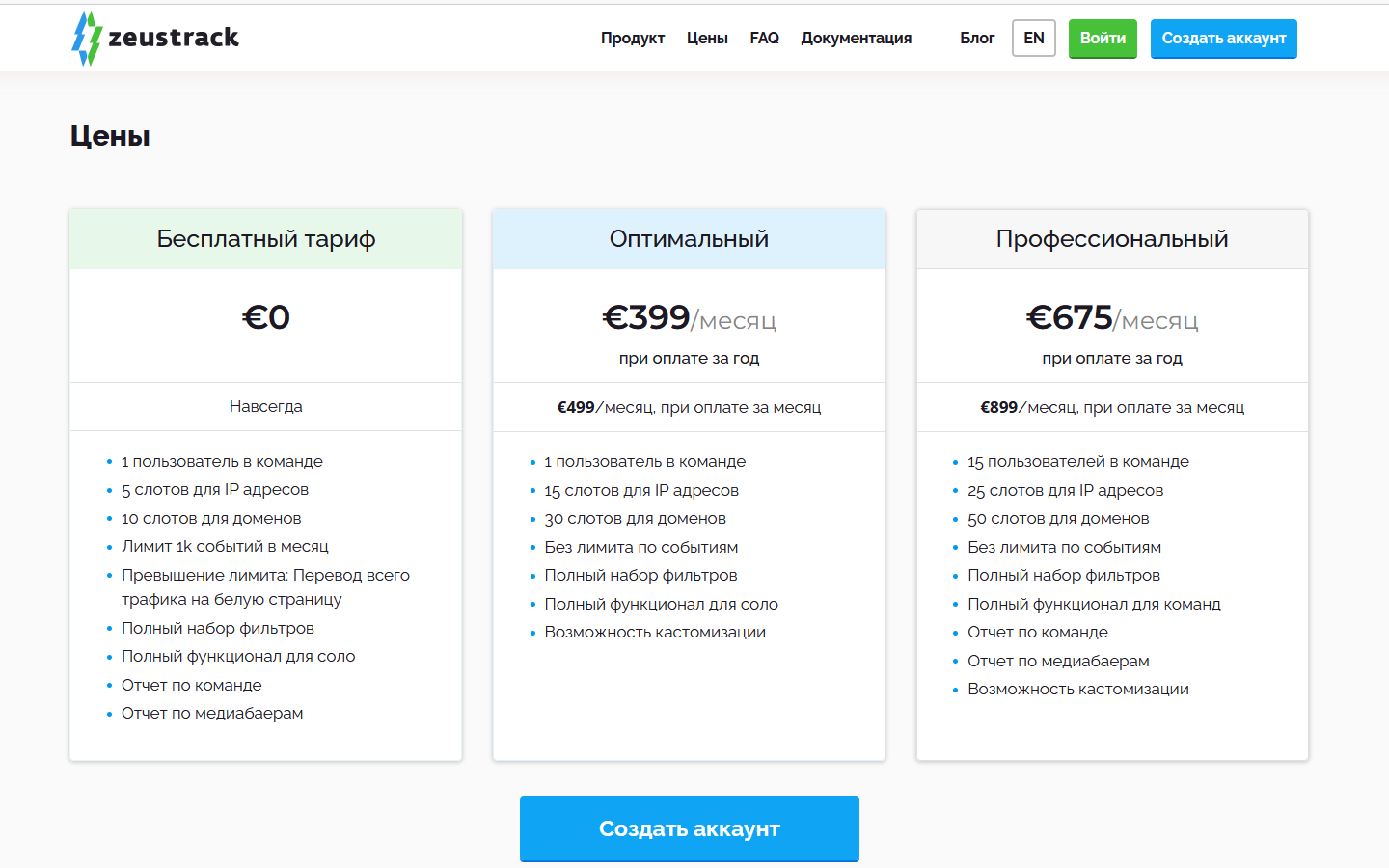Click '10 слотов для доменов'
Image resolution: width=1389 pixels, height=868 pixels.
coord(211,519)
